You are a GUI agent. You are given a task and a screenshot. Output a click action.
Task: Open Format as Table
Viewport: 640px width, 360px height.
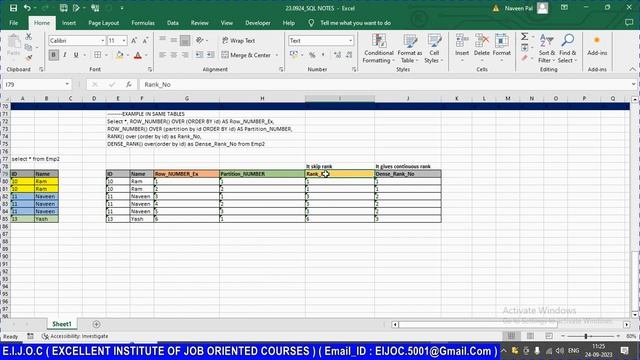(x=409, y=49)
